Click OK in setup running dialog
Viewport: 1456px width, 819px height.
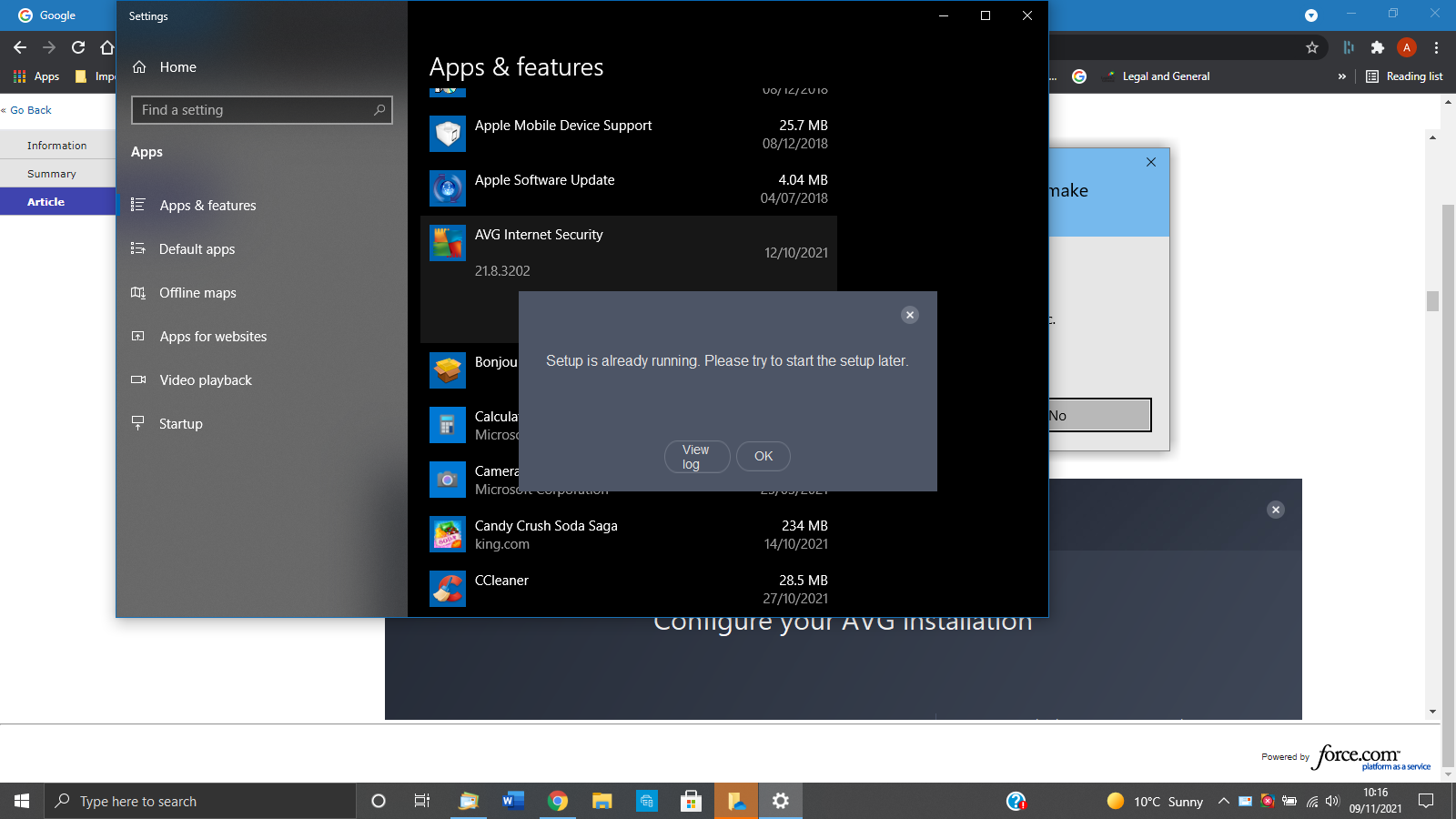[x=763, y=456]
